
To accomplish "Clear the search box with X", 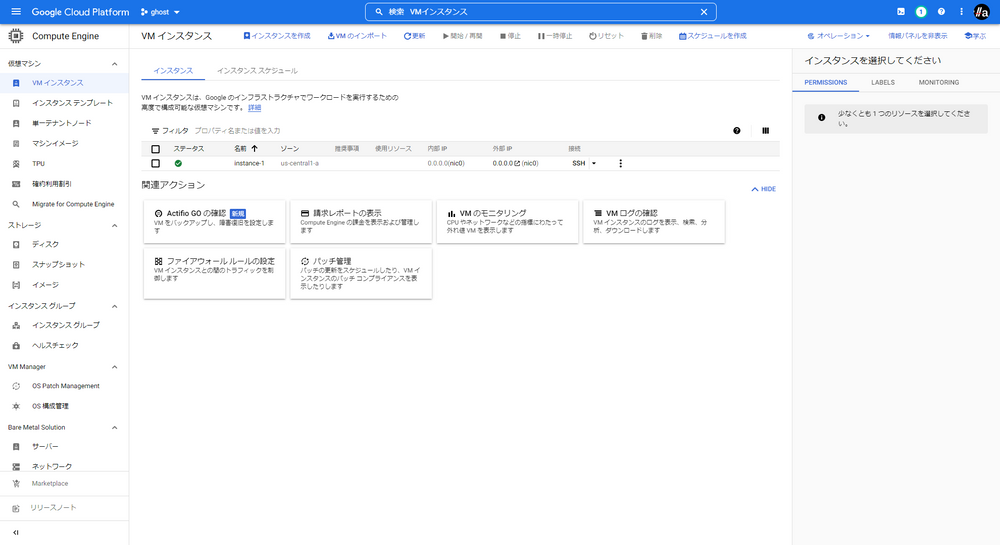I will tap(704, 12).
